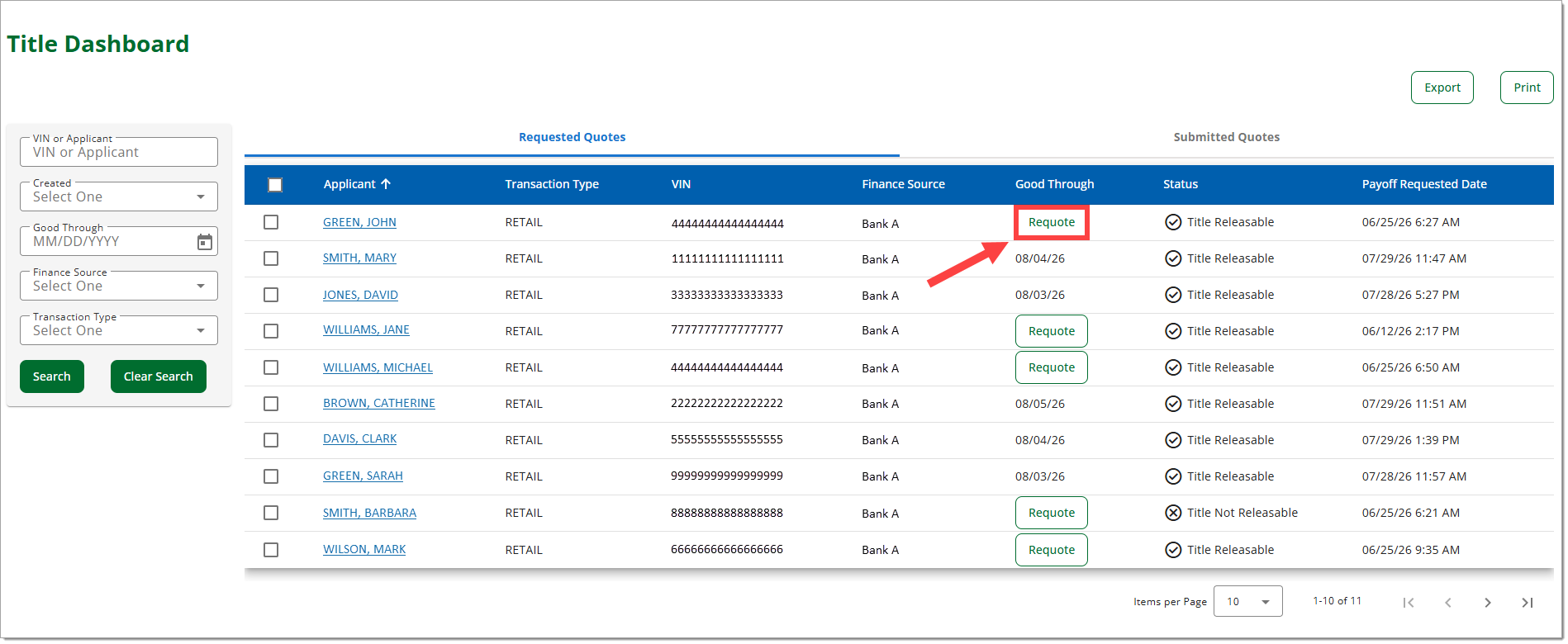
Task: Export the title dashboard data
Action: 1442,88
